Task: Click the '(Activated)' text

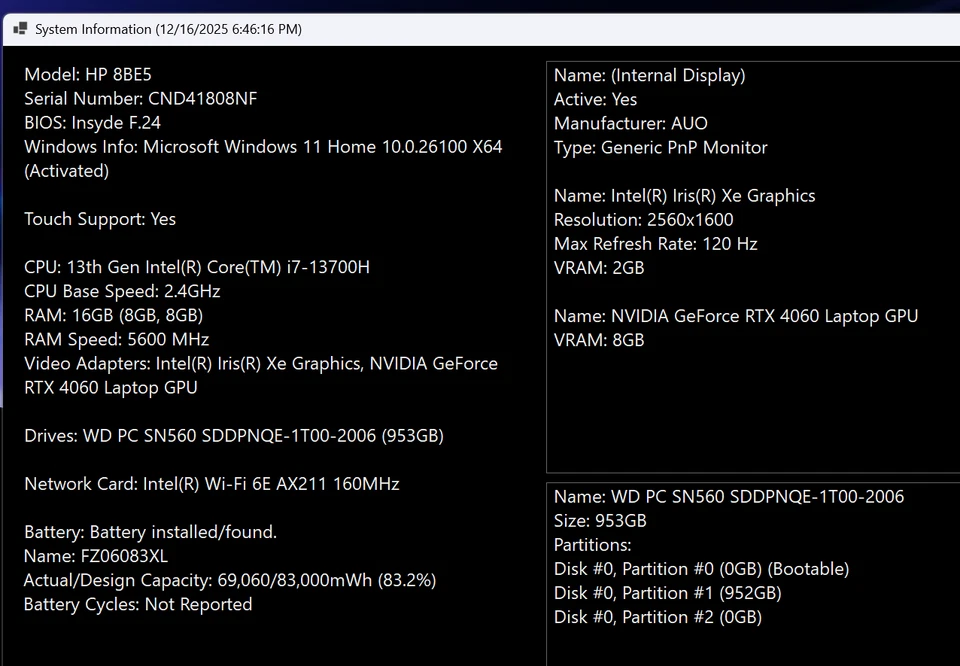Action: pos(67,171)
